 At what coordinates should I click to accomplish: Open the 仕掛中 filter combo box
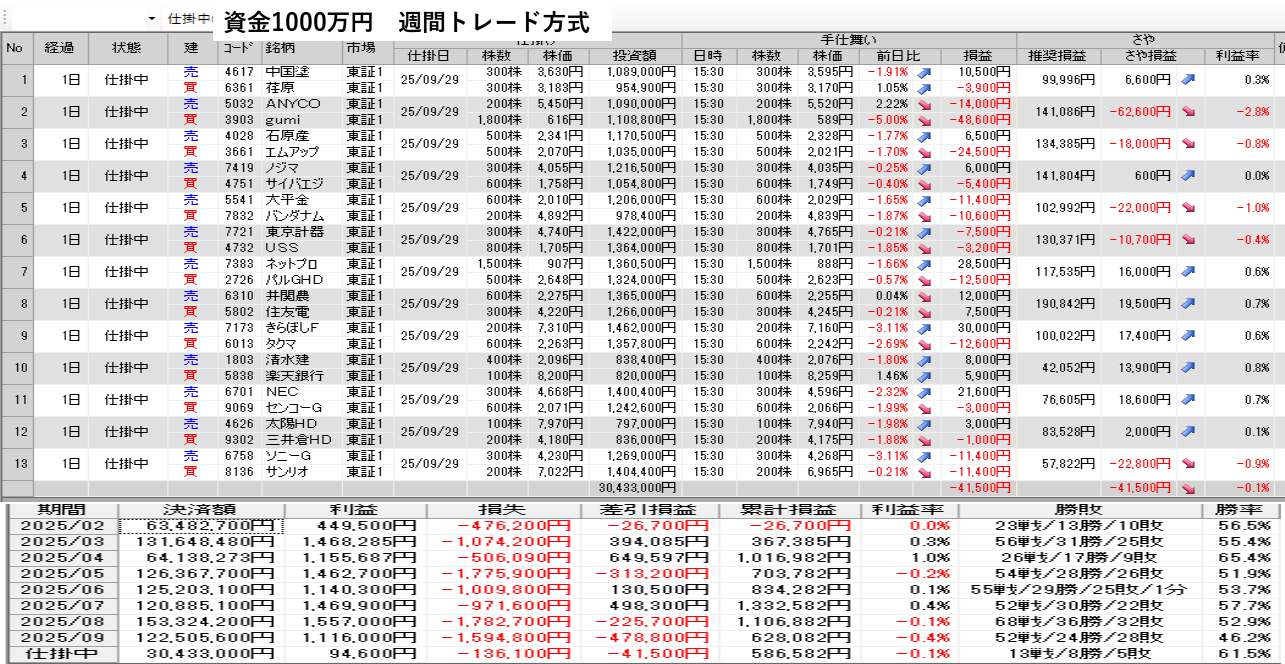(190, 19)
